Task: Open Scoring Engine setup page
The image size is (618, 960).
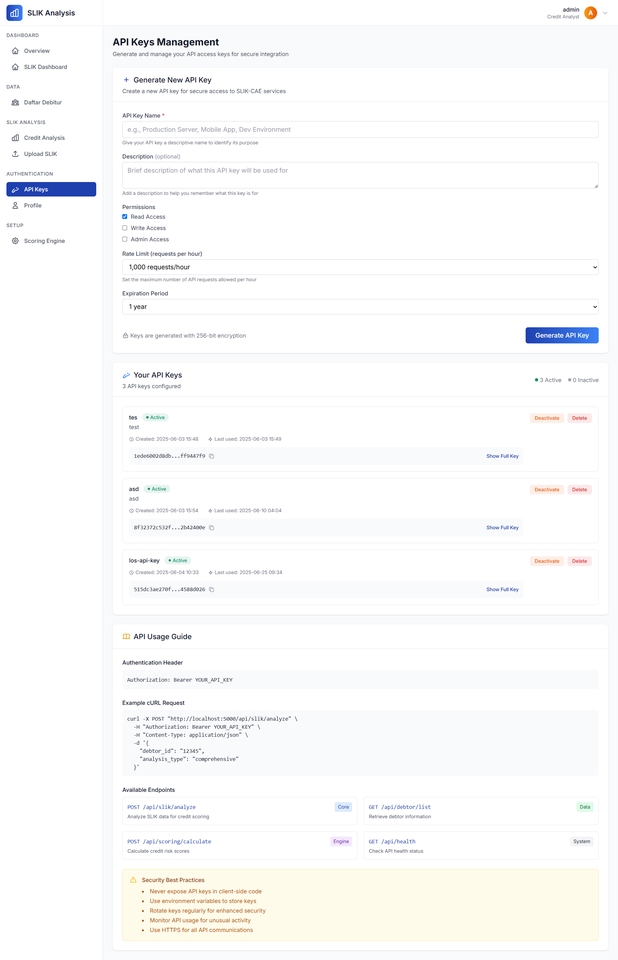Action: (51, 241)
